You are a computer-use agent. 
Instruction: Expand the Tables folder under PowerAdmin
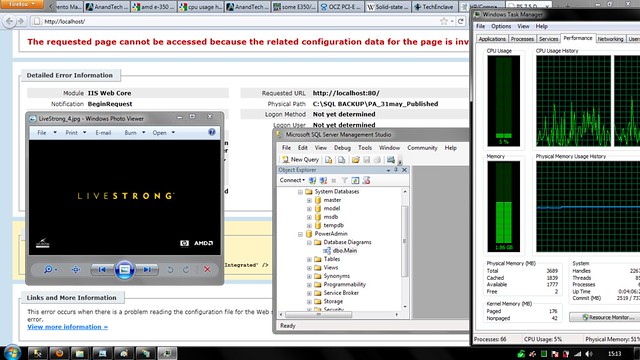[309, 259]
